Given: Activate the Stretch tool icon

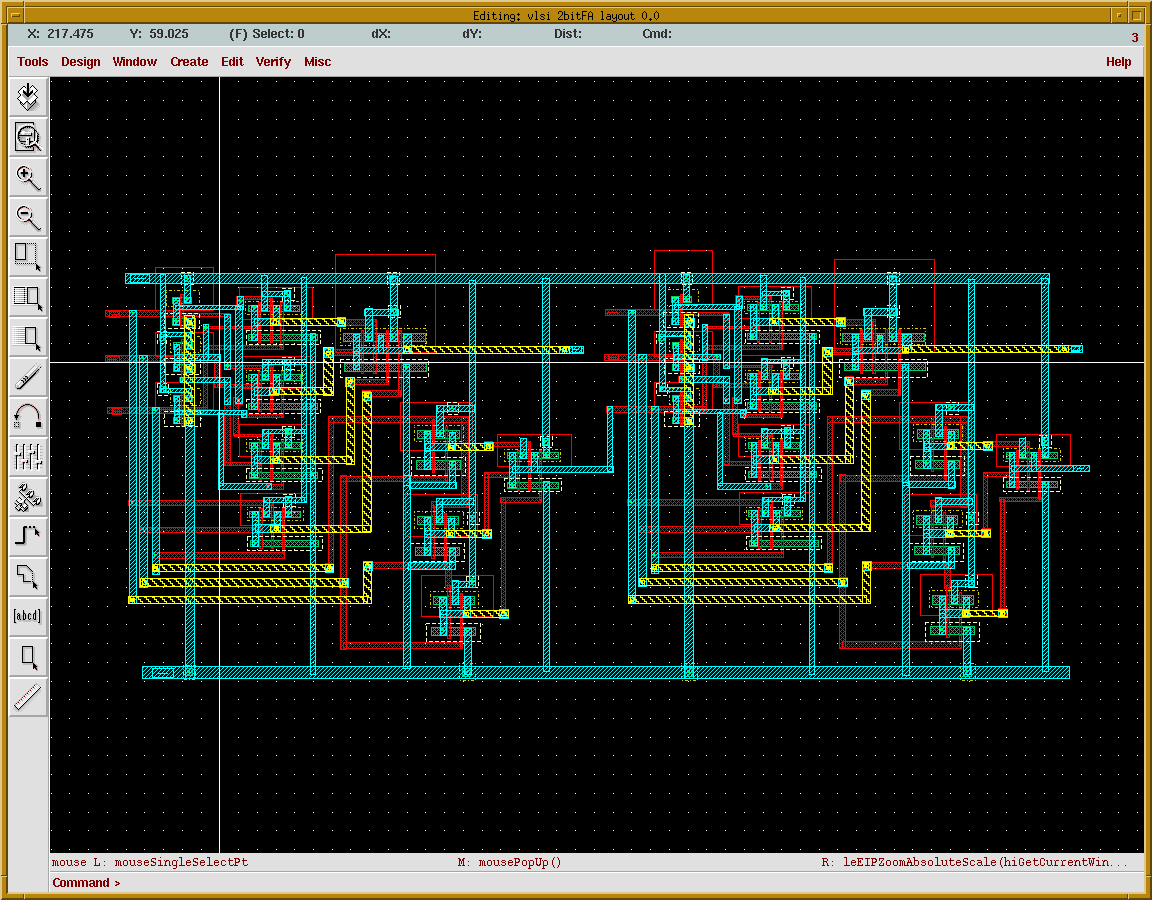Looking at the screenshot, I should point(28,256).
